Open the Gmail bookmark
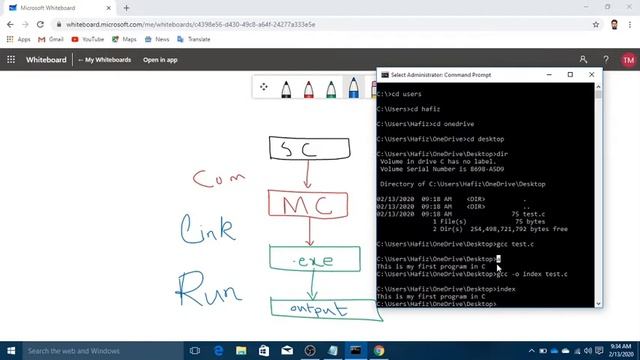This screenshot has width=640, height=360. pos(51,39)
